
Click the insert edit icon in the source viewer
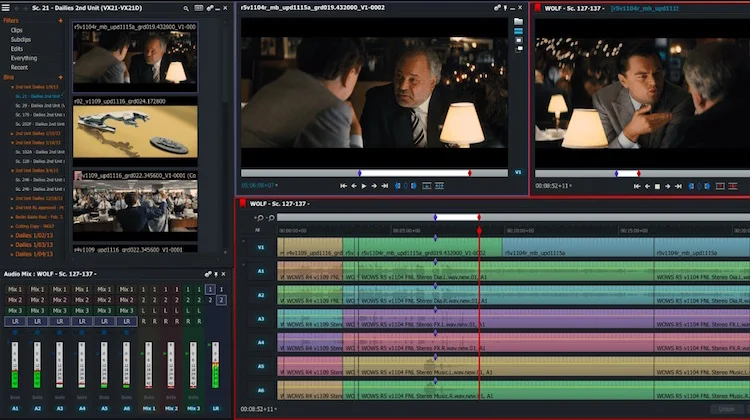pyautogui.click(x=427, y=186)
